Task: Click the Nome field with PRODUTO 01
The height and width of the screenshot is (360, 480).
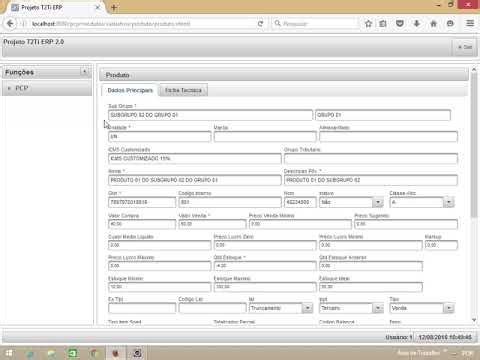Action: 195,180
